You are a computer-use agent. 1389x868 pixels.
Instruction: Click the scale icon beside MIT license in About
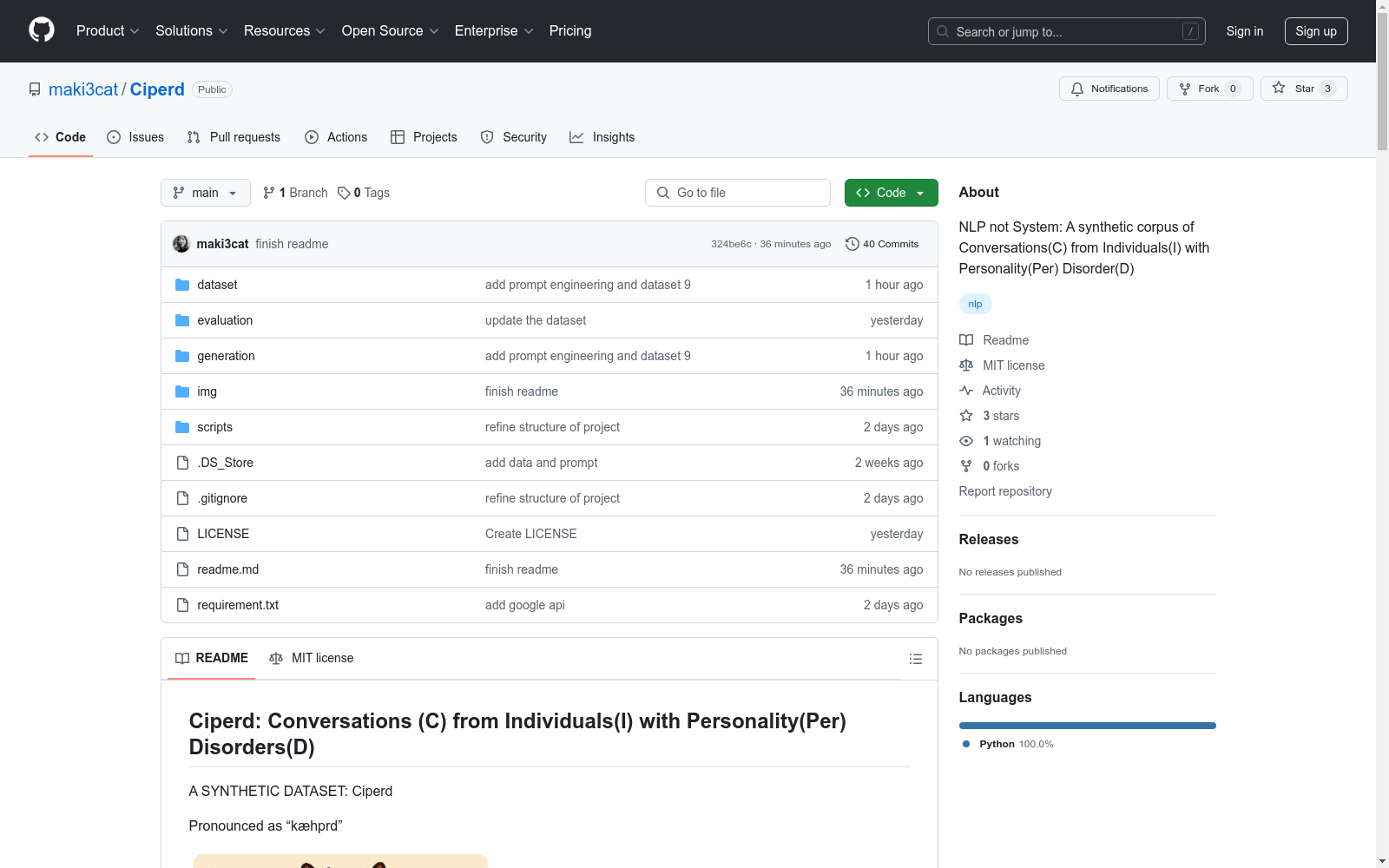pos(966,365)
